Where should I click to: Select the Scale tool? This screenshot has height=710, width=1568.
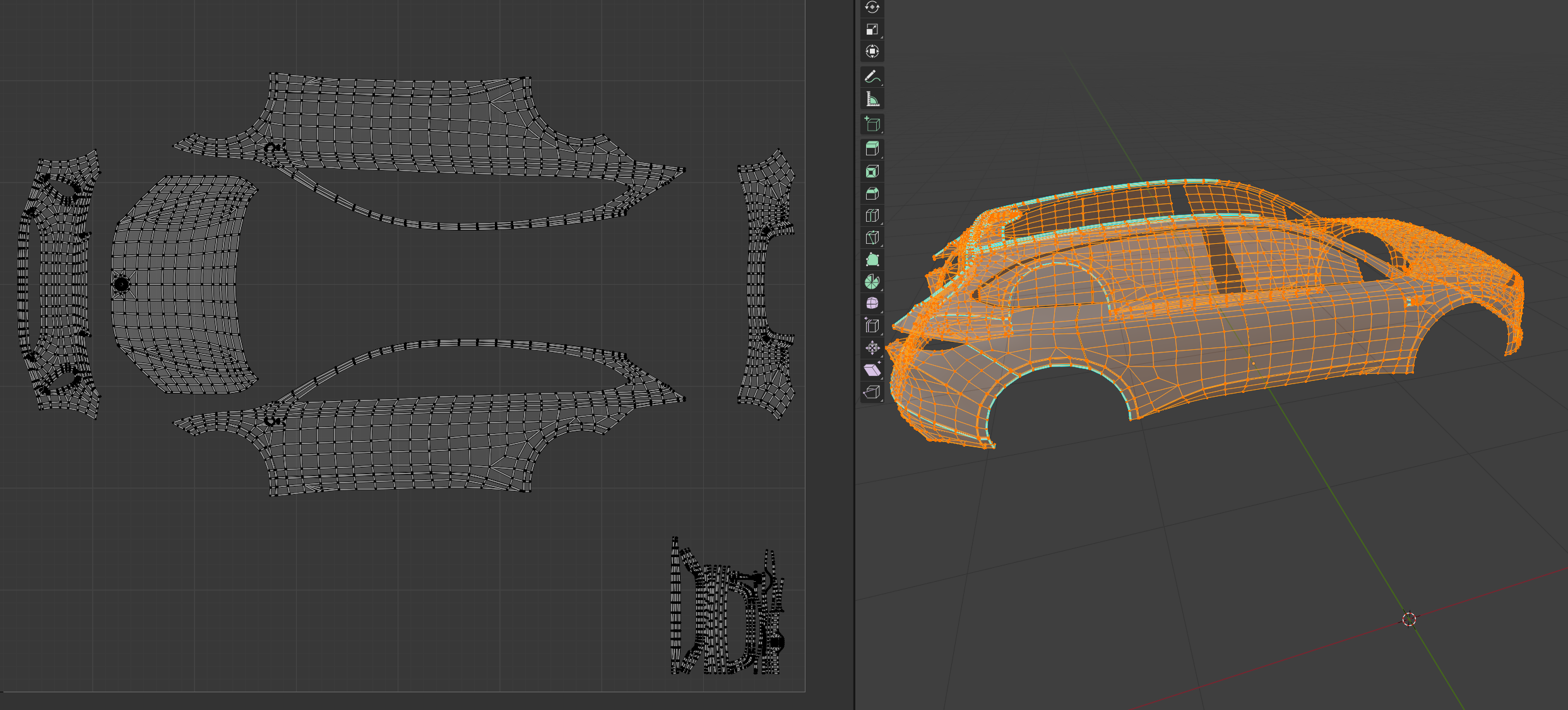pyautogui.click(x=872, y=30)
